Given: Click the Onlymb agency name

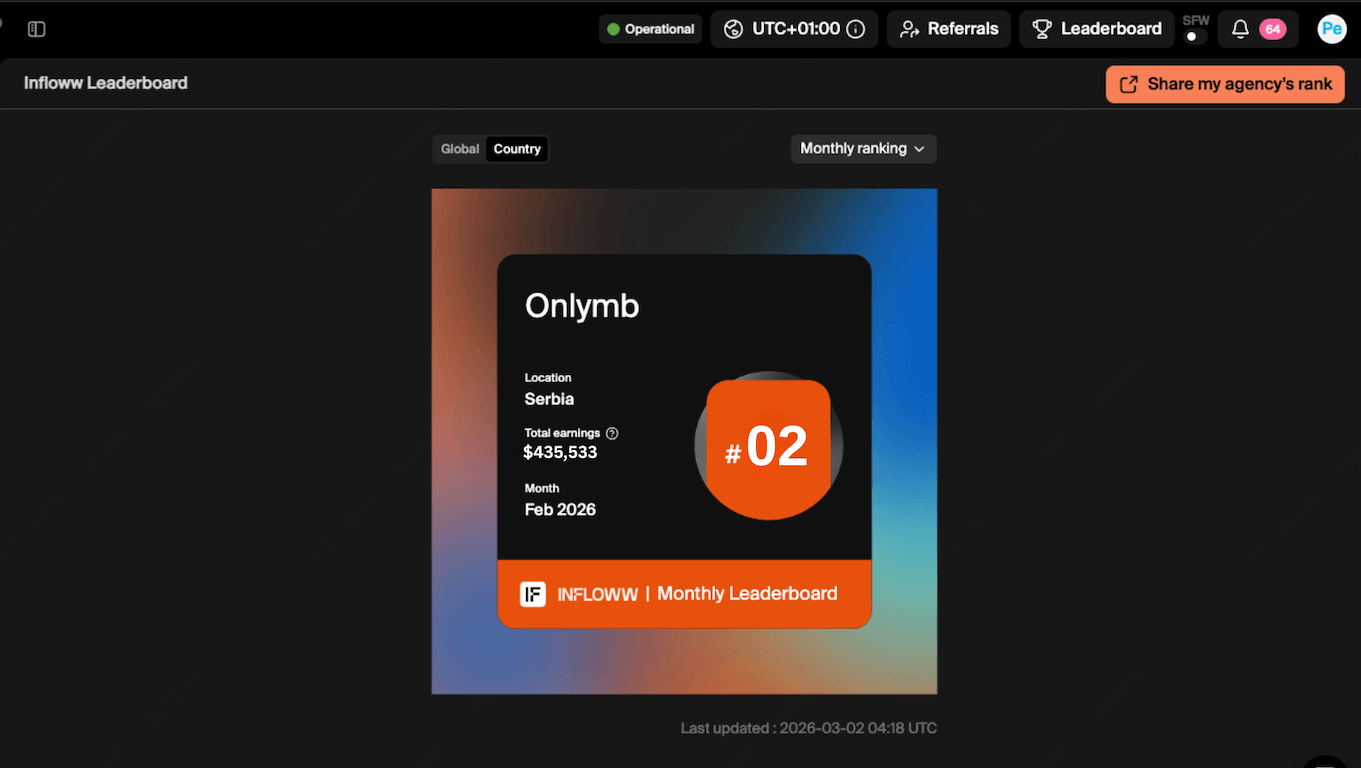Looking at the screenshot, I should pyautogui.click(x=582, y=306).
